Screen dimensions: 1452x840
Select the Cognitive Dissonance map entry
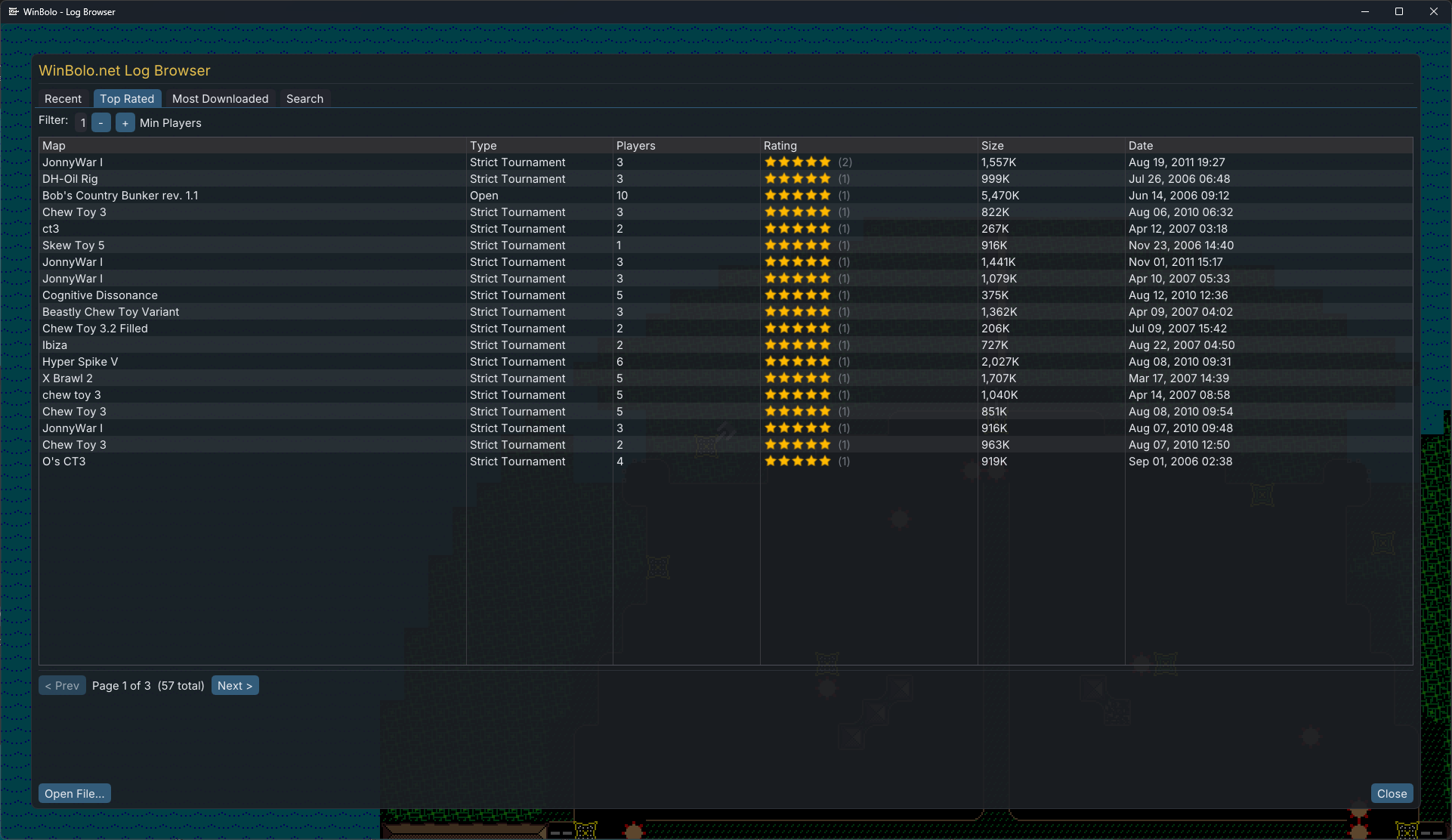100,295
